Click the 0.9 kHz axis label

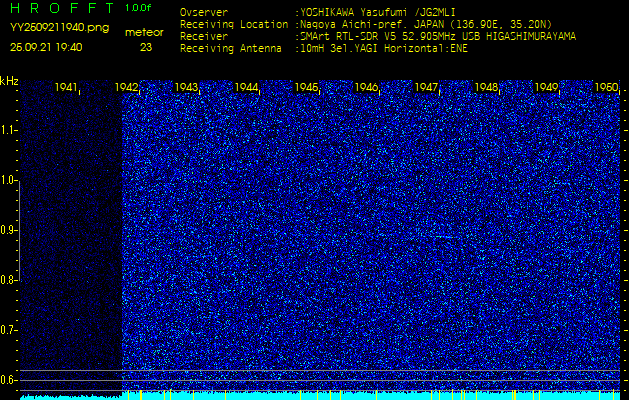pyautogui.click(x=8, y=230)
